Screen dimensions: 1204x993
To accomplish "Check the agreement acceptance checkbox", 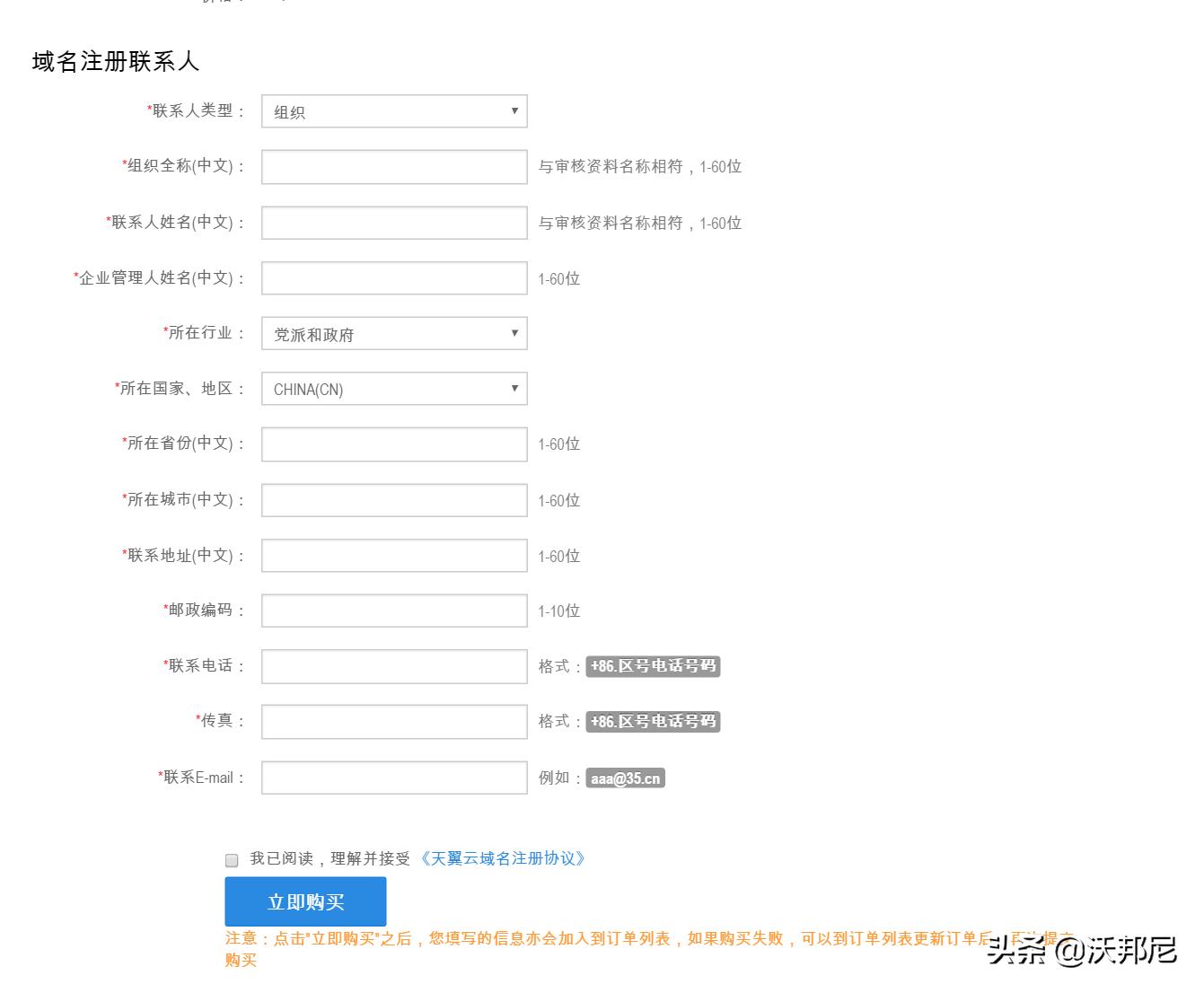I will (x=231, y=859).
